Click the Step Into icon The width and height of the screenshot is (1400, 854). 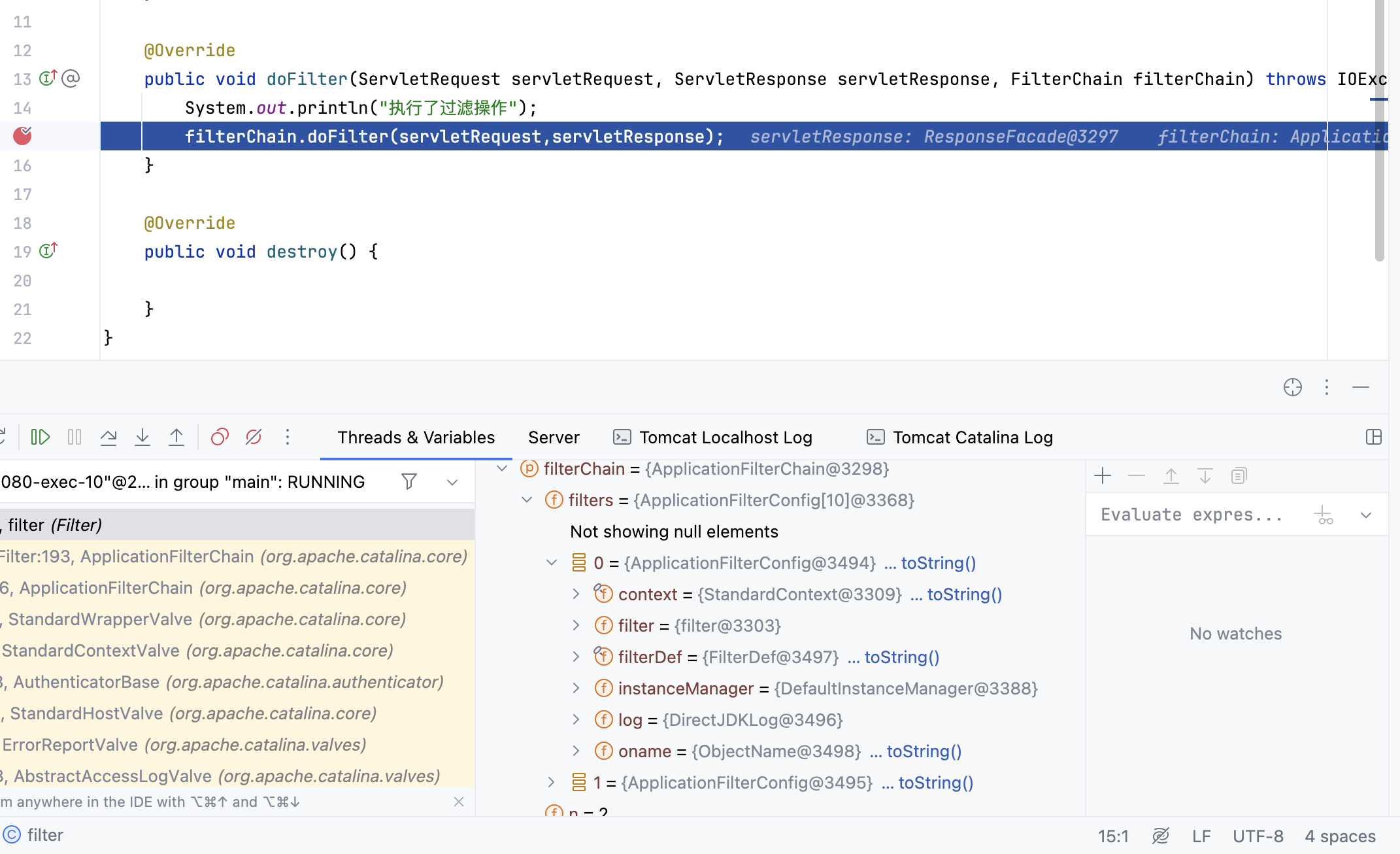142,437
